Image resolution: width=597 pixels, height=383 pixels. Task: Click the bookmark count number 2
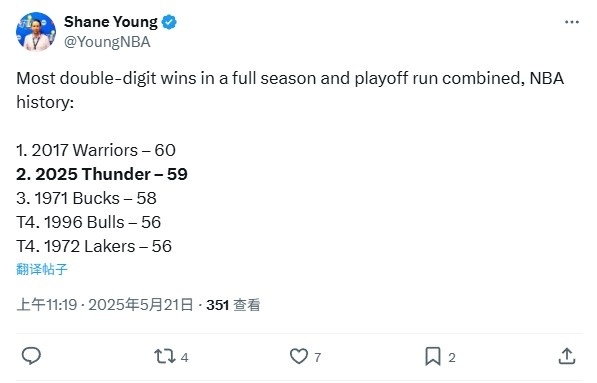coord(452,357)
